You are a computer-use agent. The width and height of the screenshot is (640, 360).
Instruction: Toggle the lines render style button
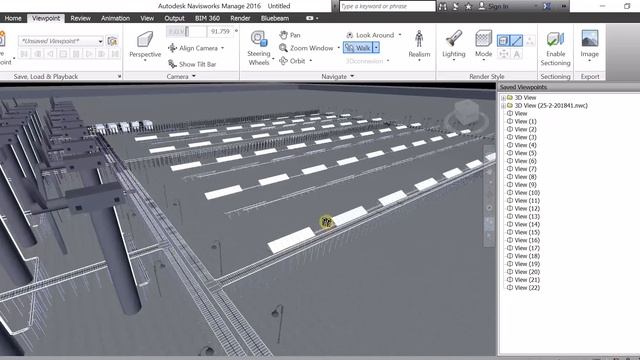coord(516,40)
